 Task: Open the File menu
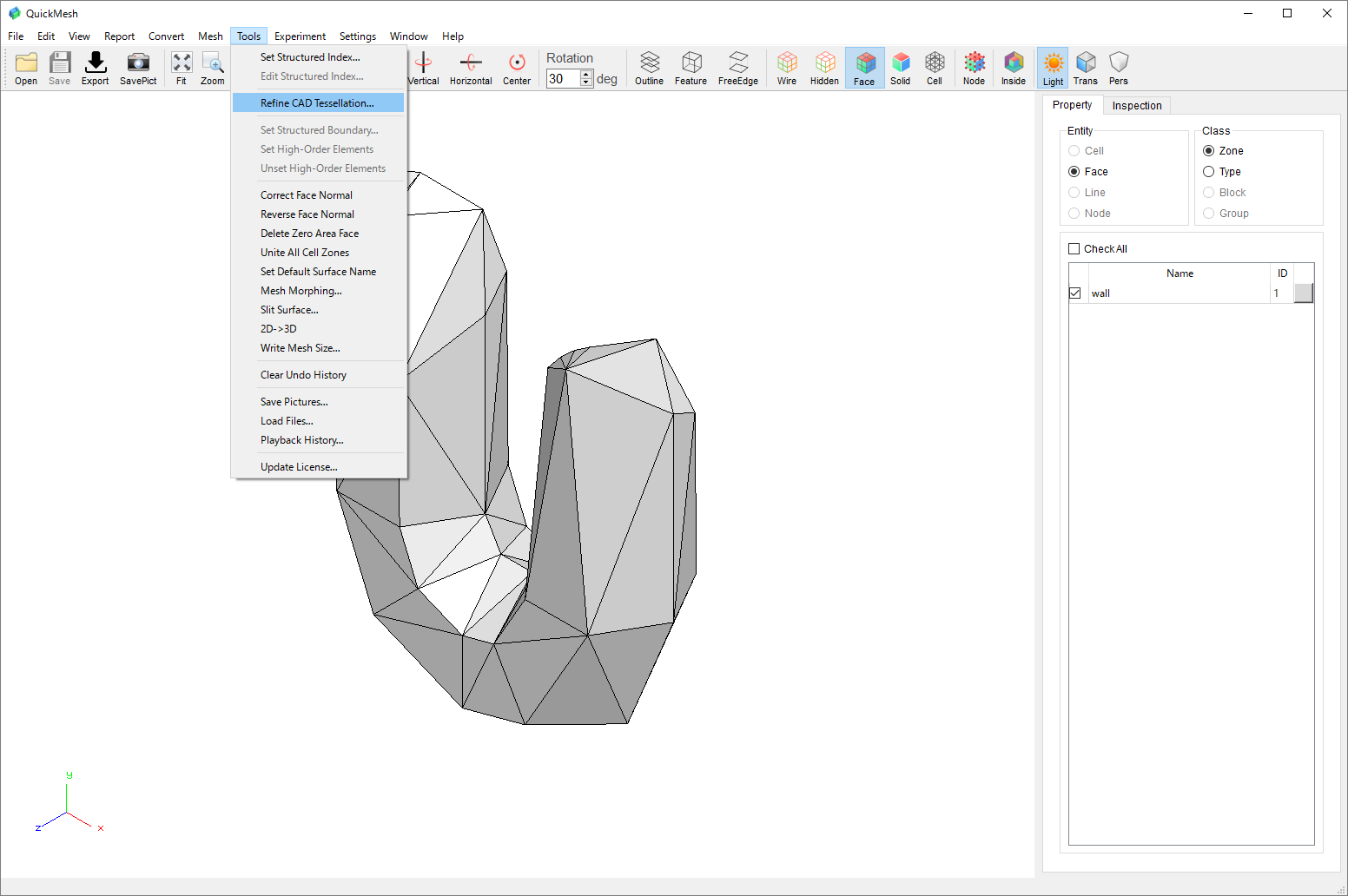[16, 36]
